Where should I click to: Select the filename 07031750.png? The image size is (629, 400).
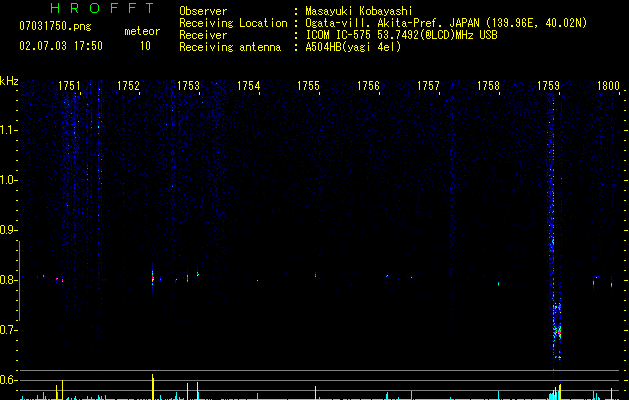pyautogui.click(x=55, y=27)
